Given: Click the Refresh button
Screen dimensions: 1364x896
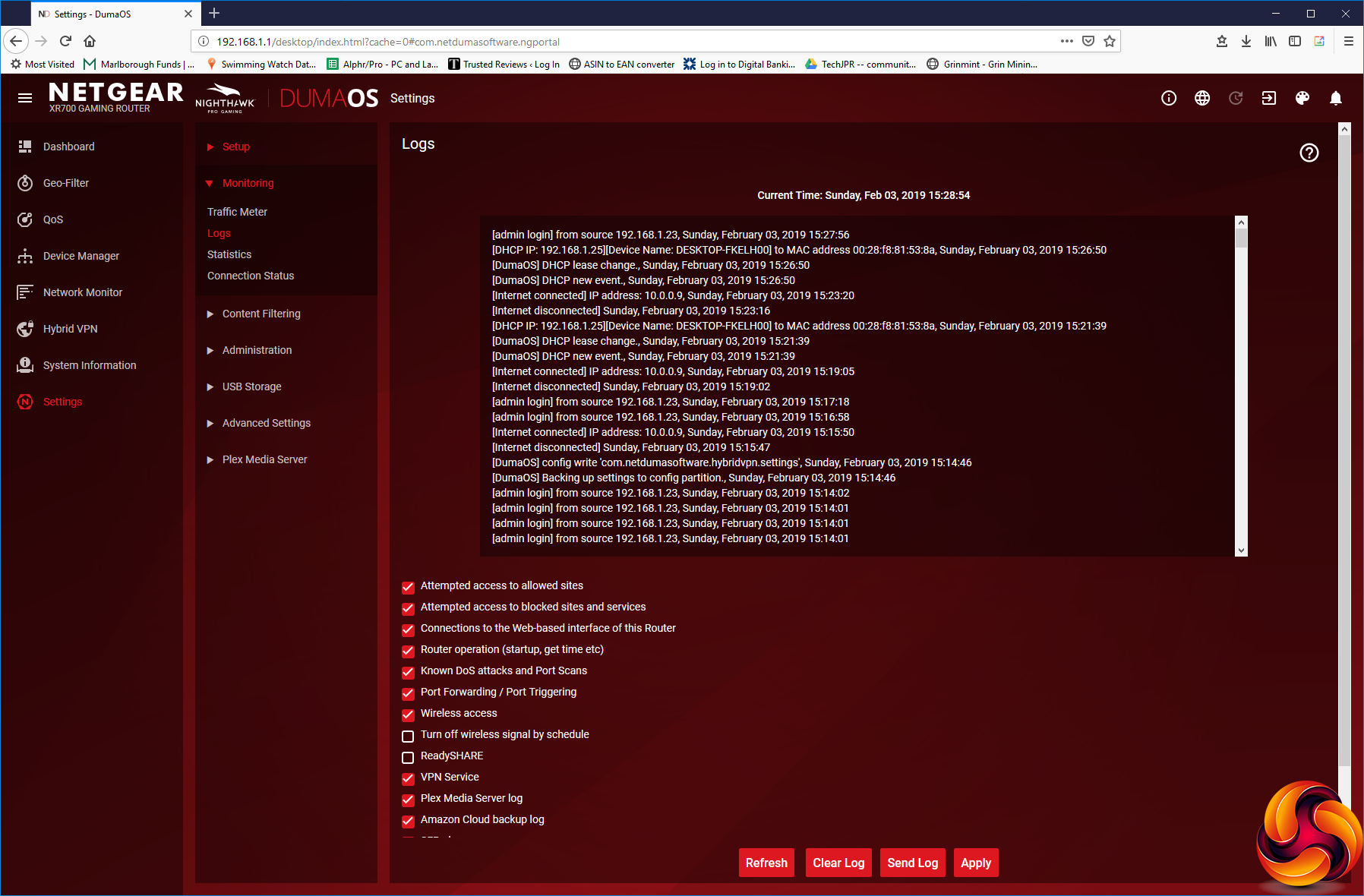Looking at the screenshot, I should tap(766, 863).
